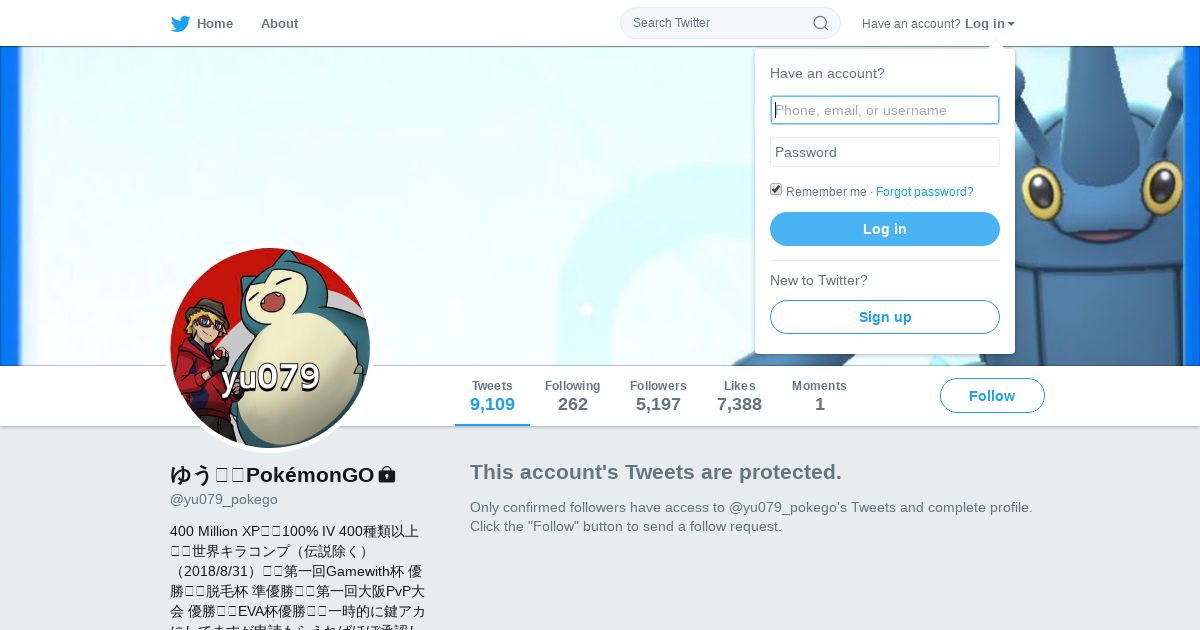
Task: Show the Likes 7,388 tab
Action: 739,396
